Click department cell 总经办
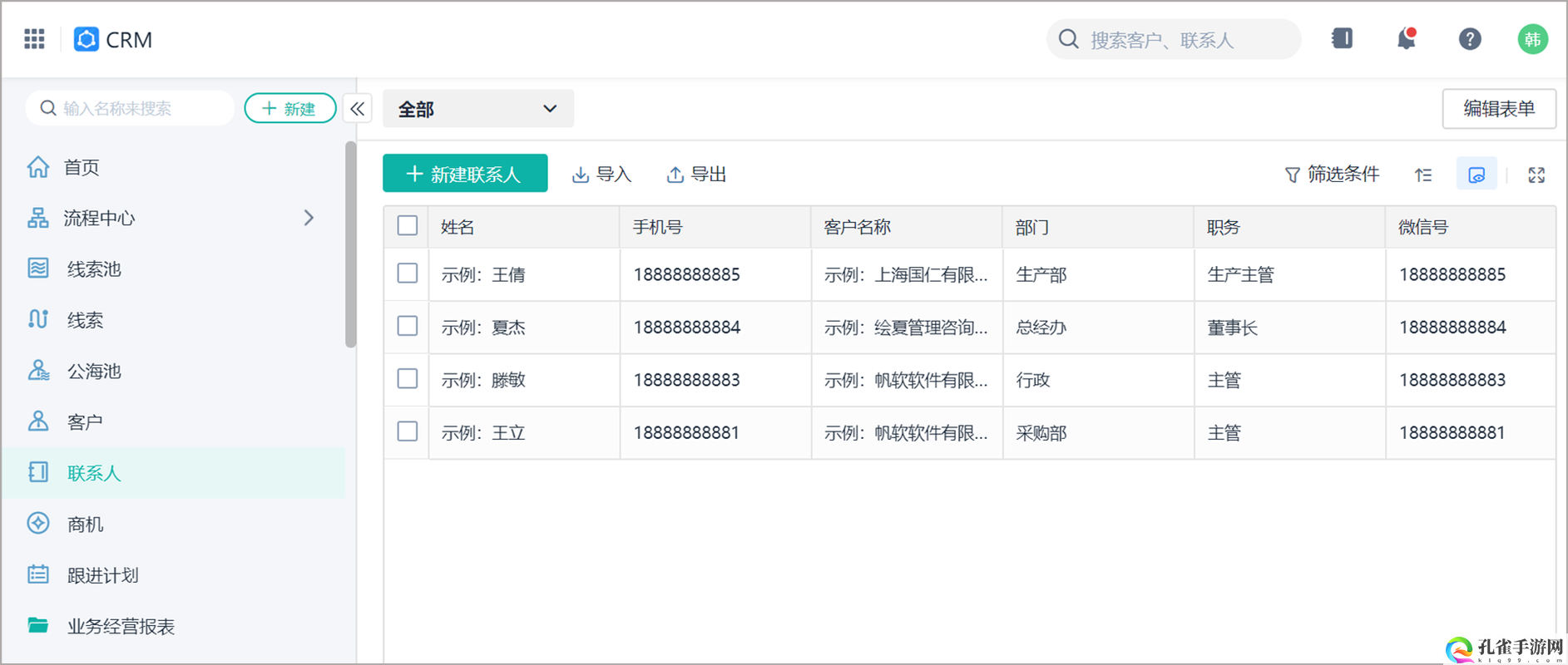 point(1098,328)
